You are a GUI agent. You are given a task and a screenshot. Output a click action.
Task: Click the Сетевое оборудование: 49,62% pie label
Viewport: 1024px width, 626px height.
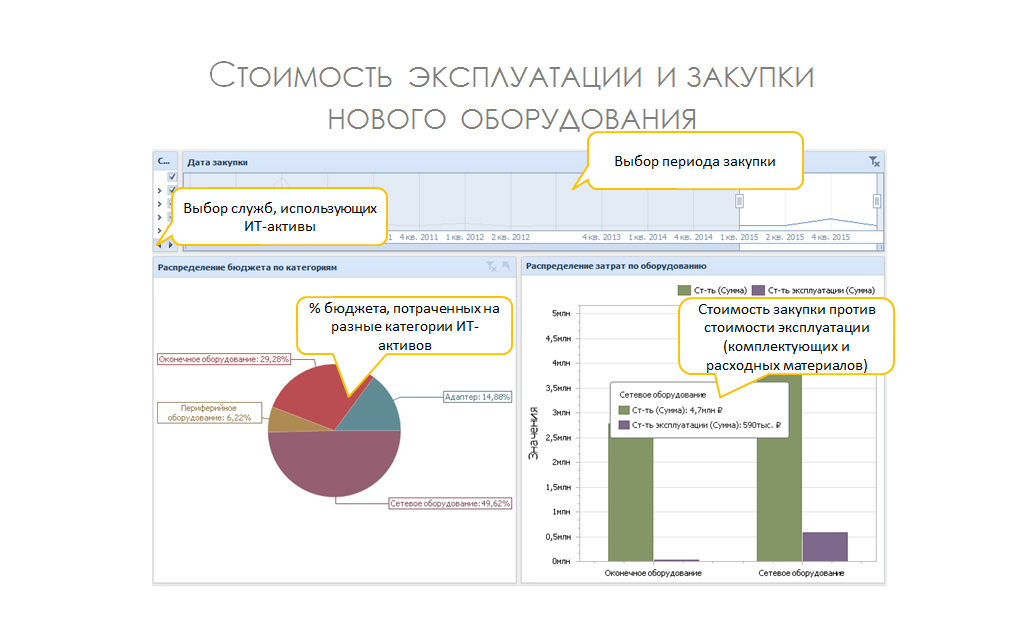[x=450, y=504]
